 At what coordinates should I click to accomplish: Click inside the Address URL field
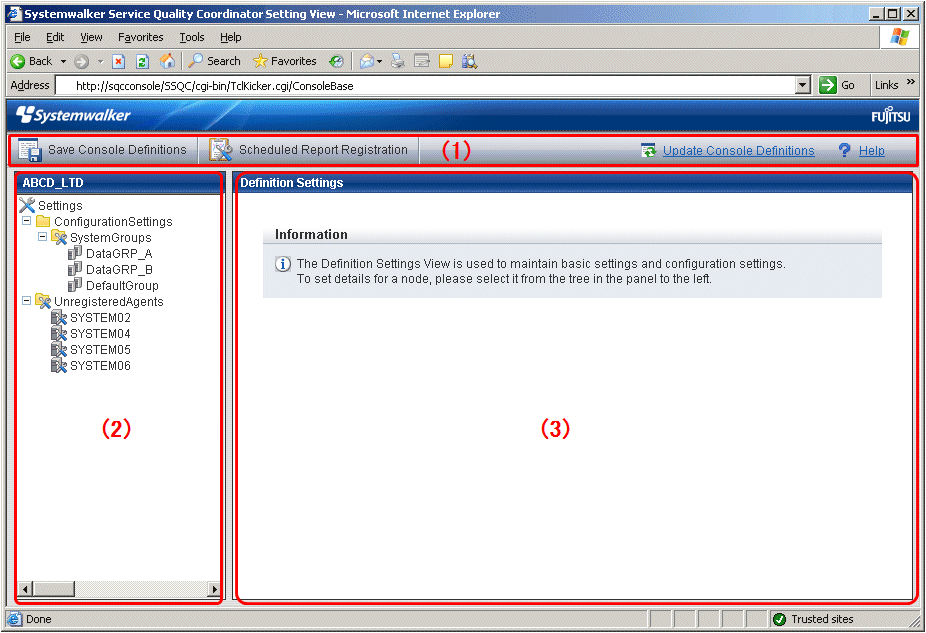(x=425, y=86)
